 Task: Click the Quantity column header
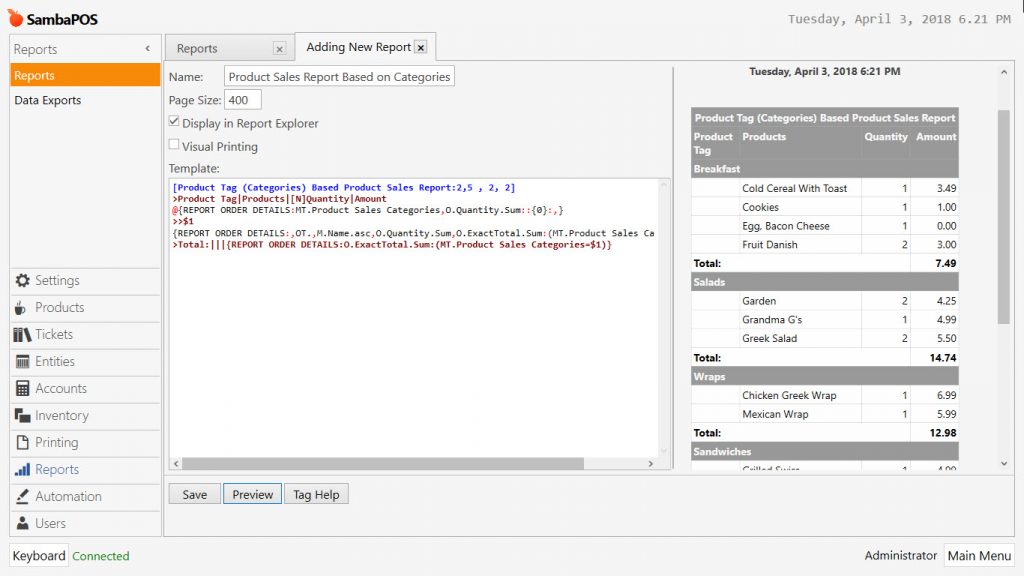click(886, 136)
